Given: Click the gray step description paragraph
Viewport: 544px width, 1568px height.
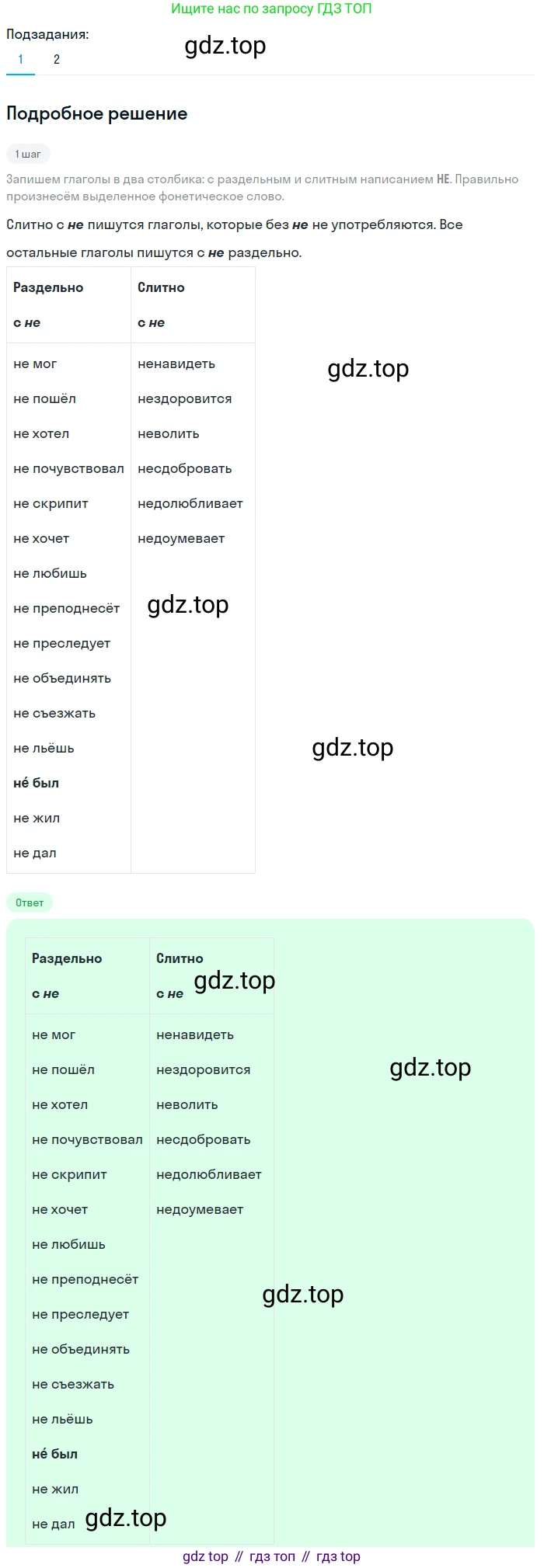Looking at the screenshot, I should 262,187.
